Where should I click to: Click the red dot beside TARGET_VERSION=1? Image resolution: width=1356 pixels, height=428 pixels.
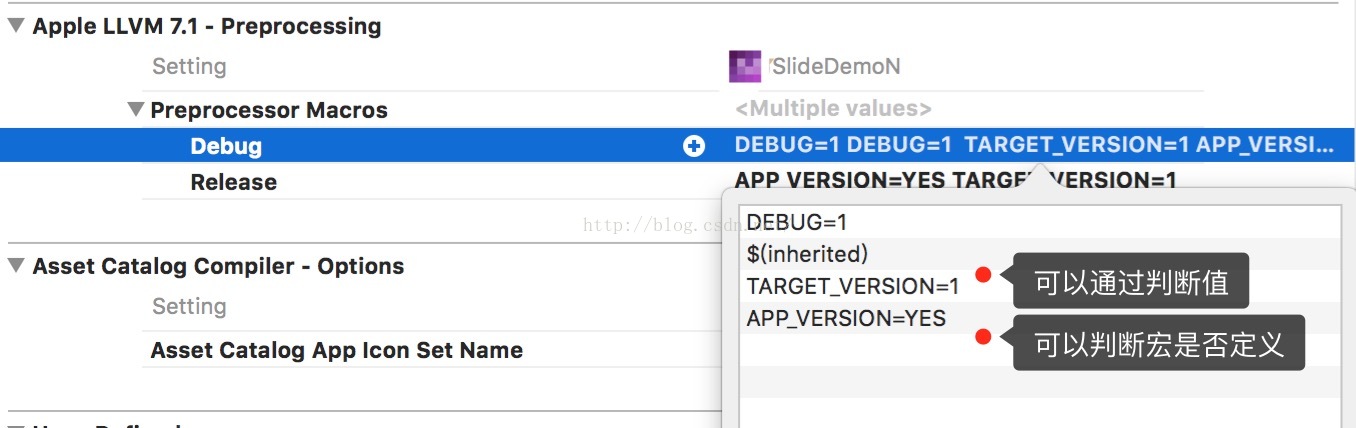click(x=983, y=275)
